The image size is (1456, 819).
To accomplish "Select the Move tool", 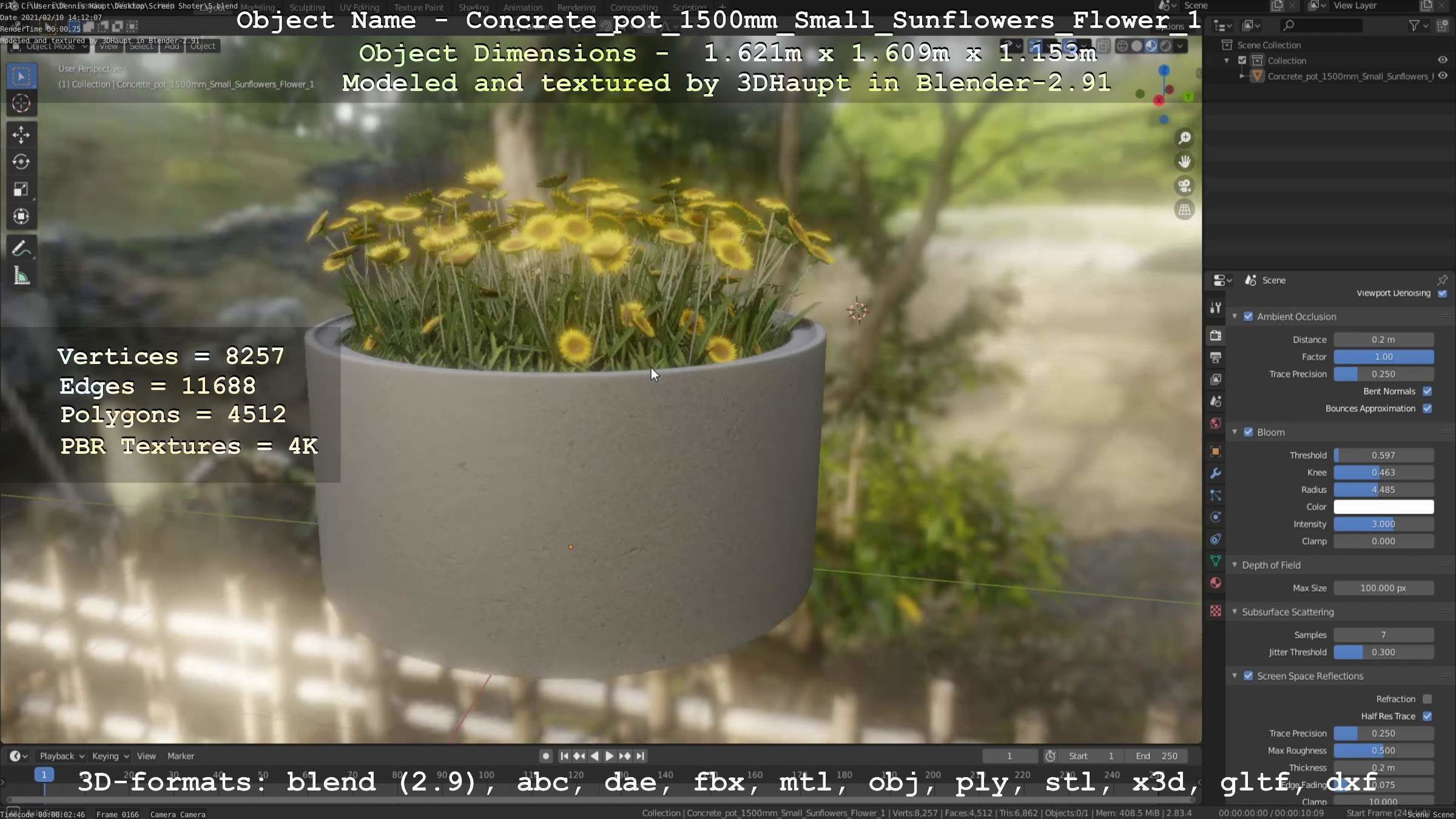I will point(21,135).
